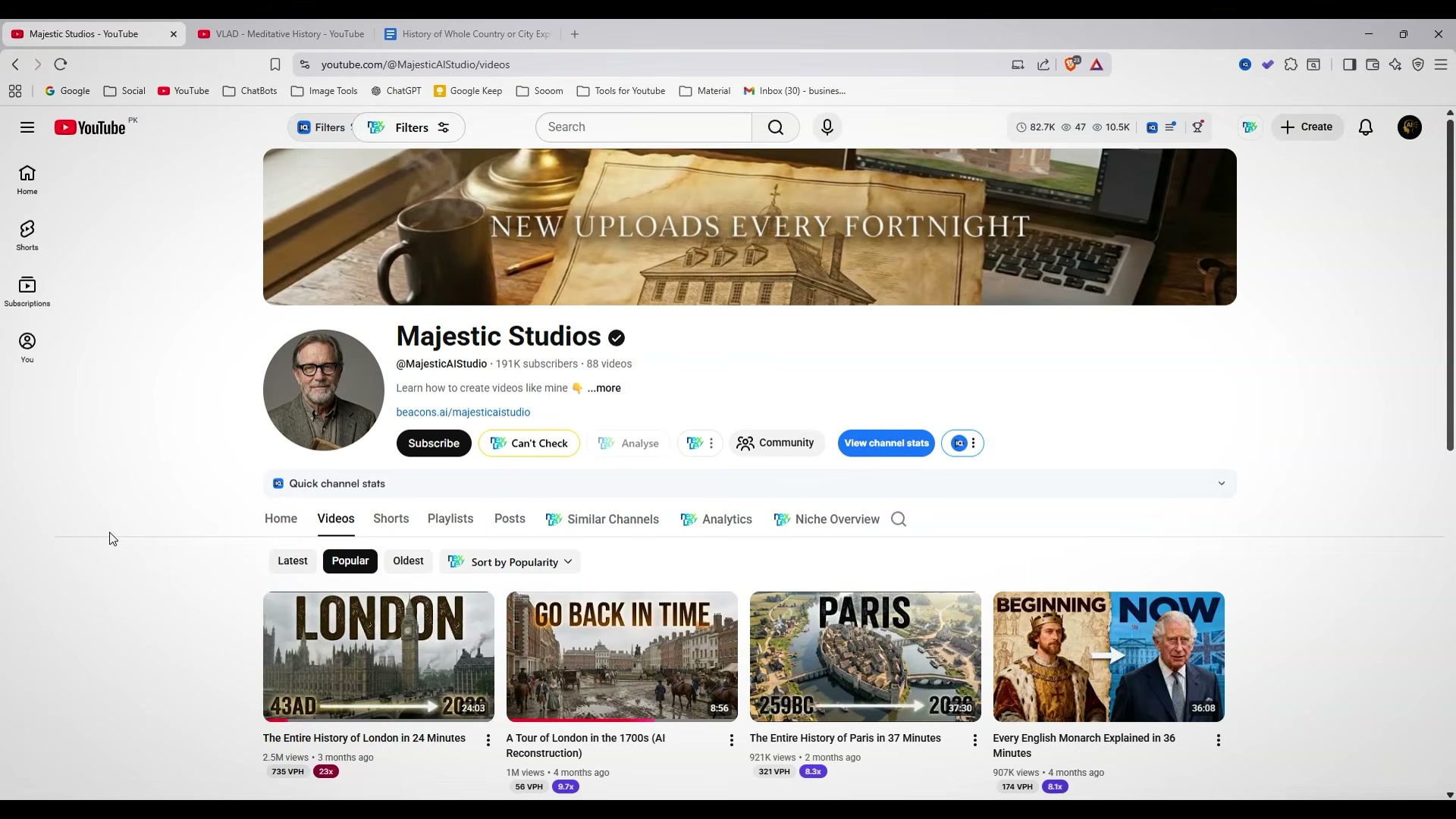Open the trophy icon in stats bar
The image size is (1456, 819).
coord(1198,127)
